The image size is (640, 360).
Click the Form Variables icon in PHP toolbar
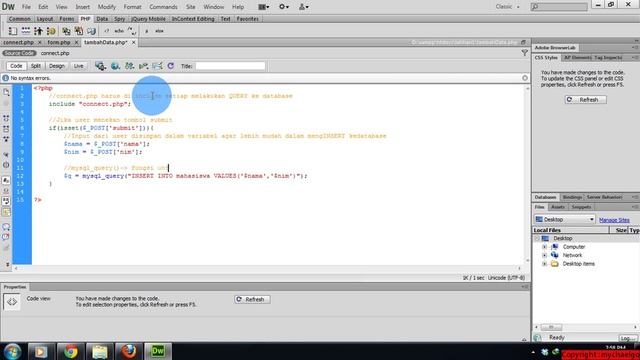point(13,31)
